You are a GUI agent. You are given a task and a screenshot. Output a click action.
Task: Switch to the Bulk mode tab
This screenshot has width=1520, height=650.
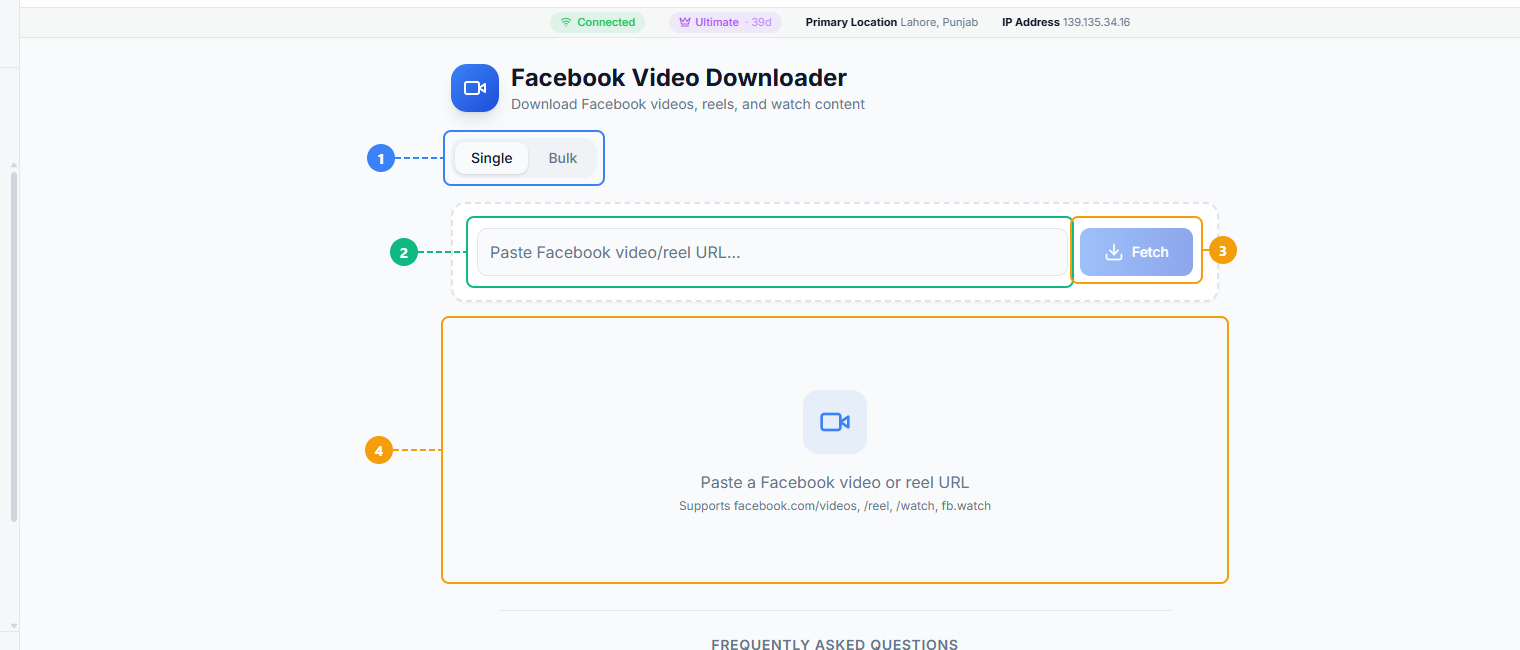point(563,158)
